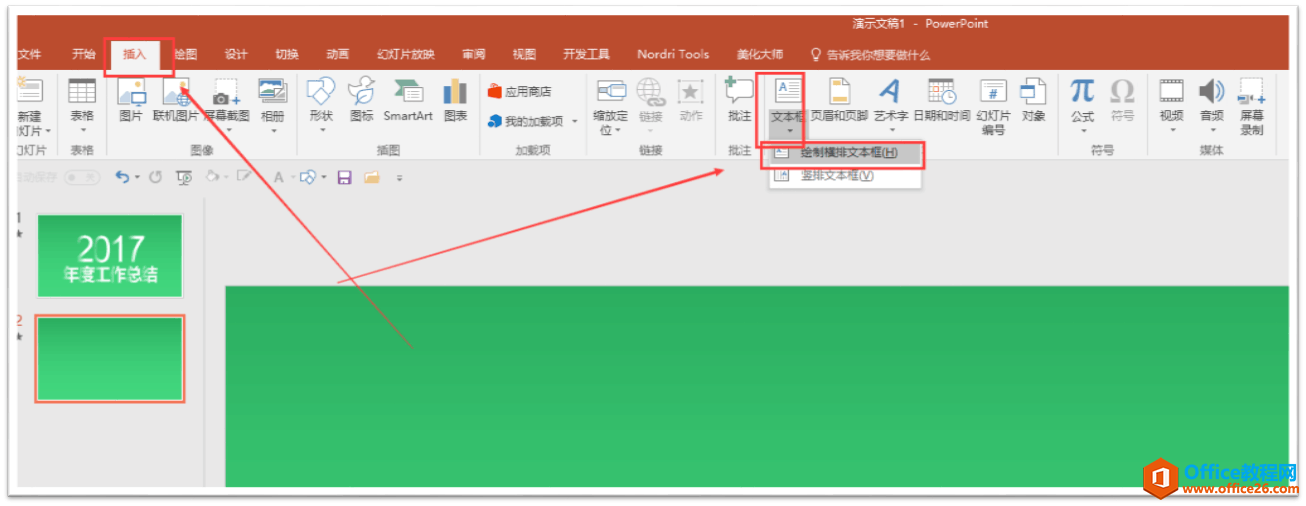Click the 文本框 text box icon
The image size is (1306, 506).
pos(787,92)
